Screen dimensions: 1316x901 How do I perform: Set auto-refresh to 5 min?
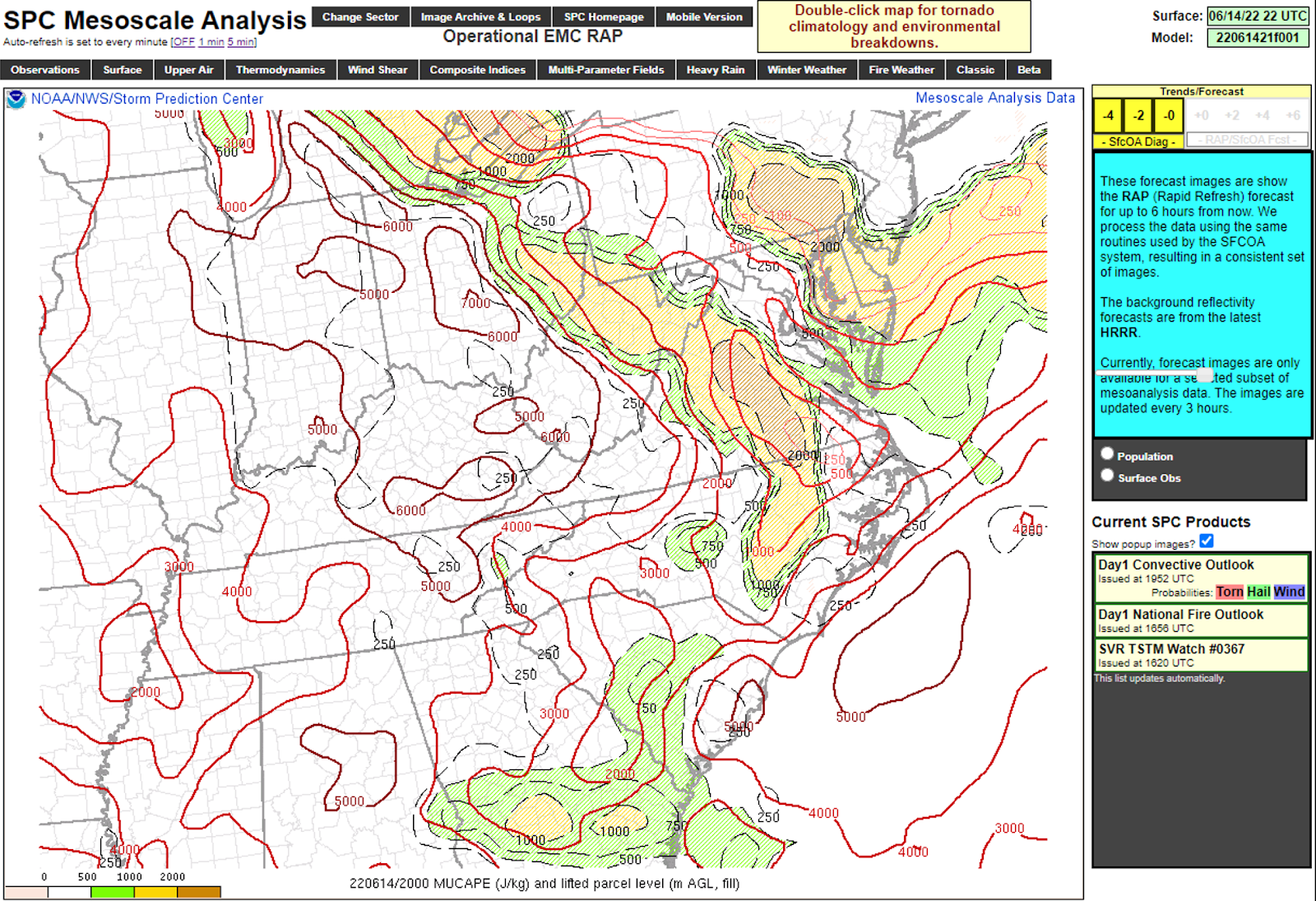(x=241, y=42)
